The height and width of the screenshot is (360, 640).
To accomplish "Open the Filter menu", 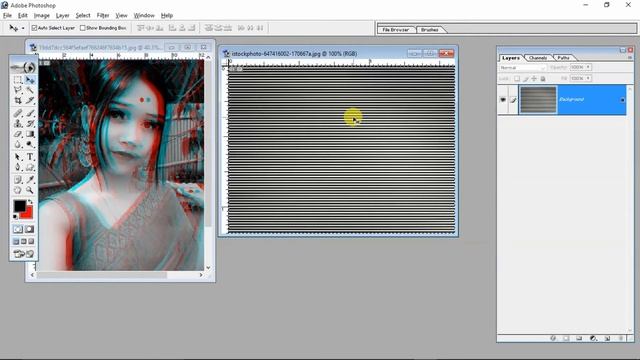I will [x=103, y=16].
